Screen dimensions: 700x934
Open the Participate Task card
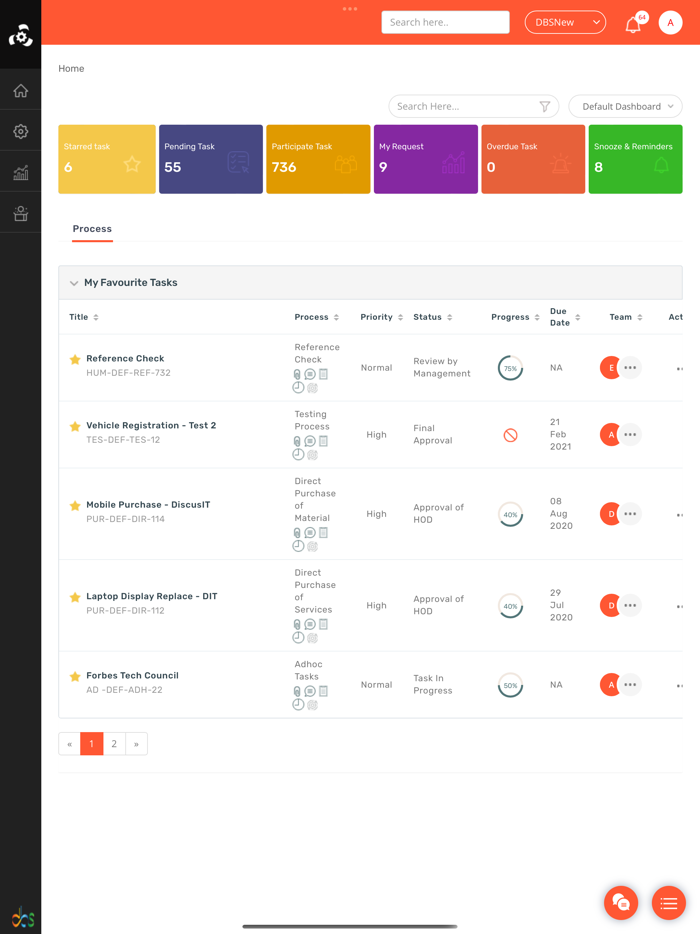pyautogui.click(x=318, y=159)
